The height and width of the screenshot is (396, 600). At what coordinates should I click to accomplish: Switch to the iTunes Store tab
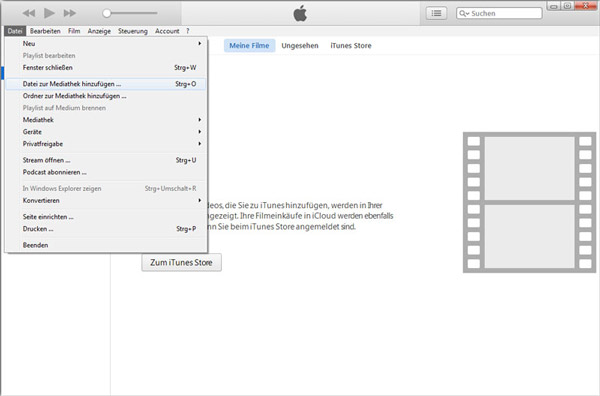click(x=351, y=46)
